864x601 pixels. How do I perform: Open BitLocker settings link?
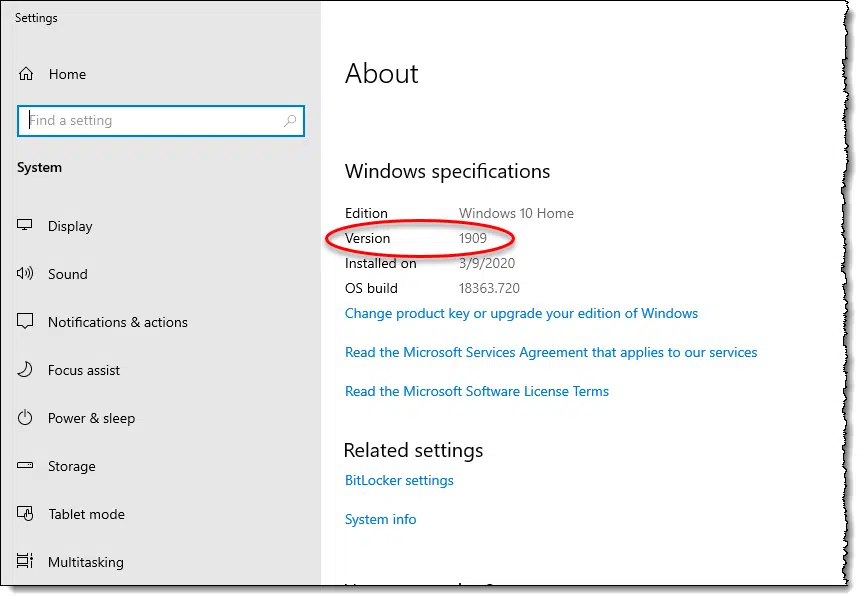pos(399,480)
